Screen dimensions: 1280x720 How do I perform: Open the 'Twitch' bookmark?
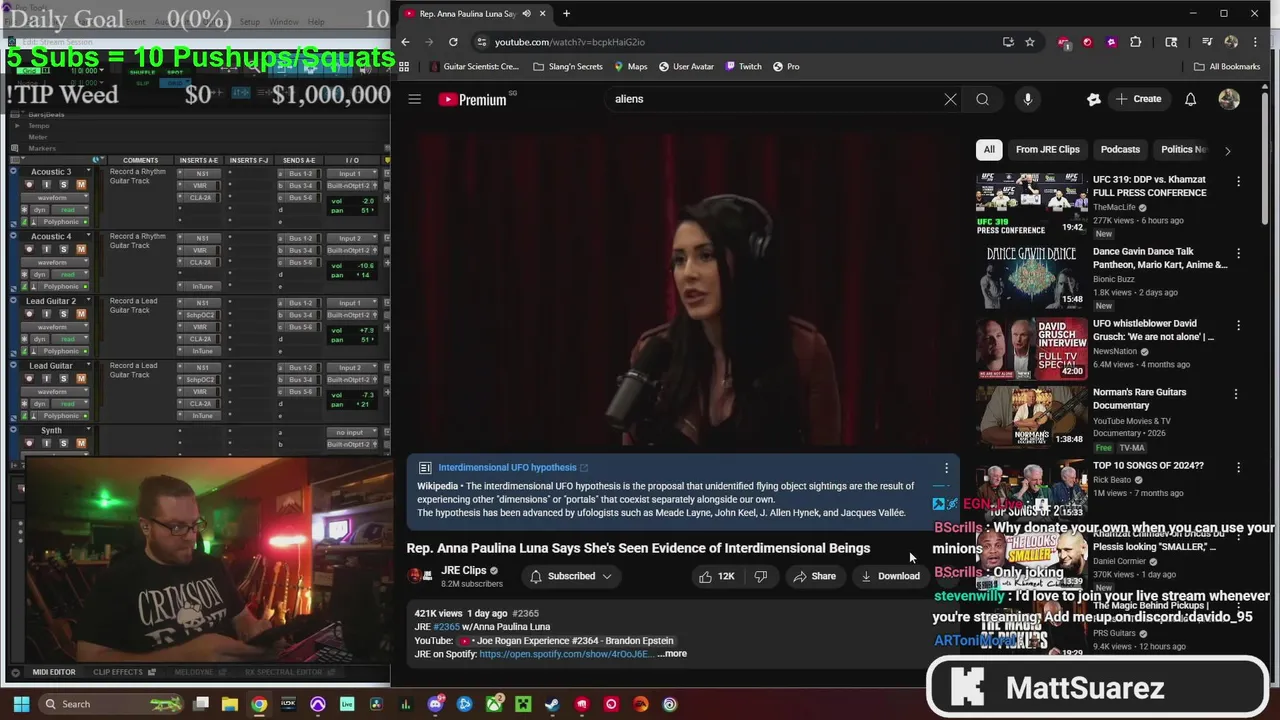tap(743, 66)
